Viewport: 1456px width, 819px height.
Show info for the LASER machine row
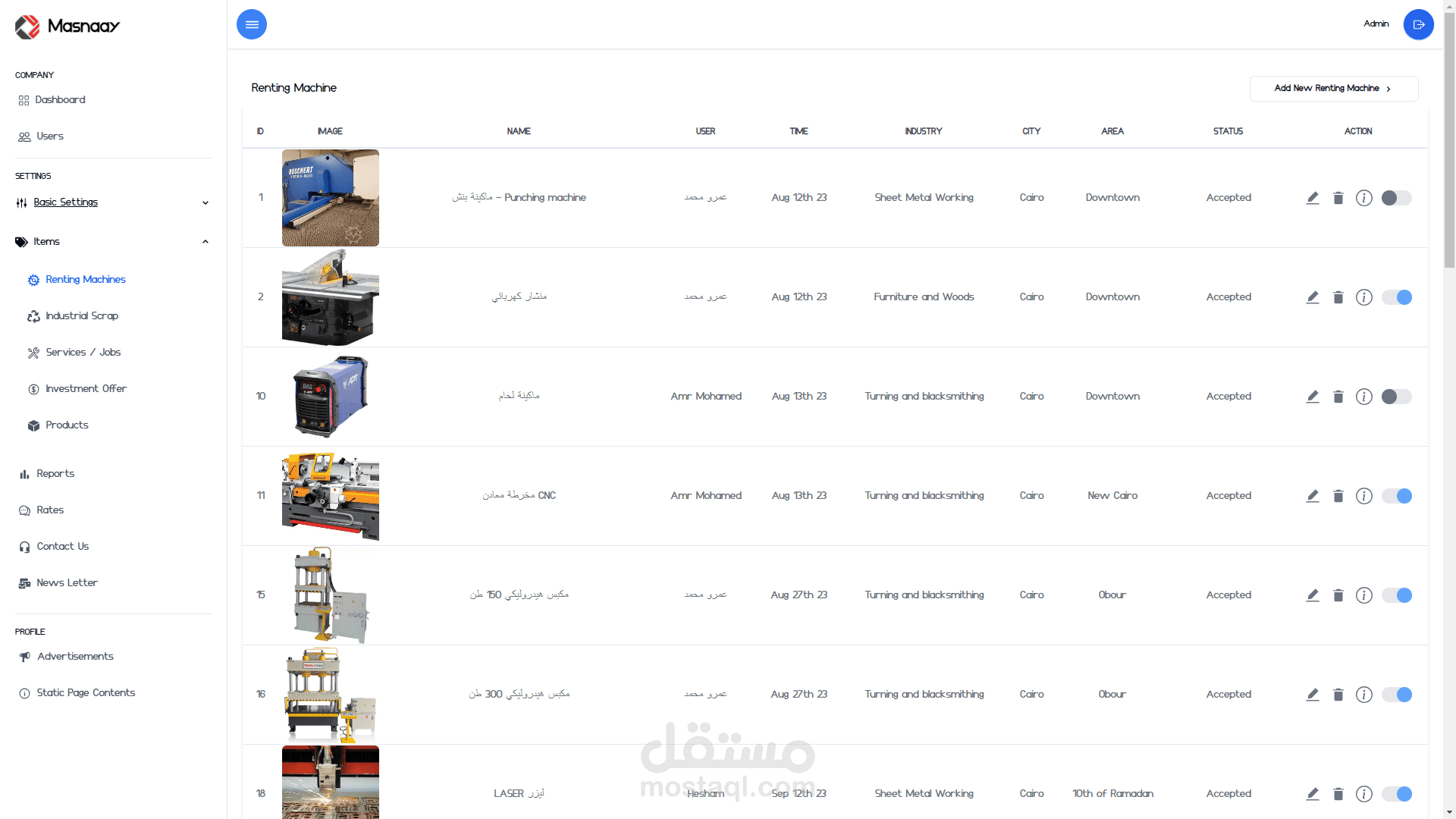1364,794
